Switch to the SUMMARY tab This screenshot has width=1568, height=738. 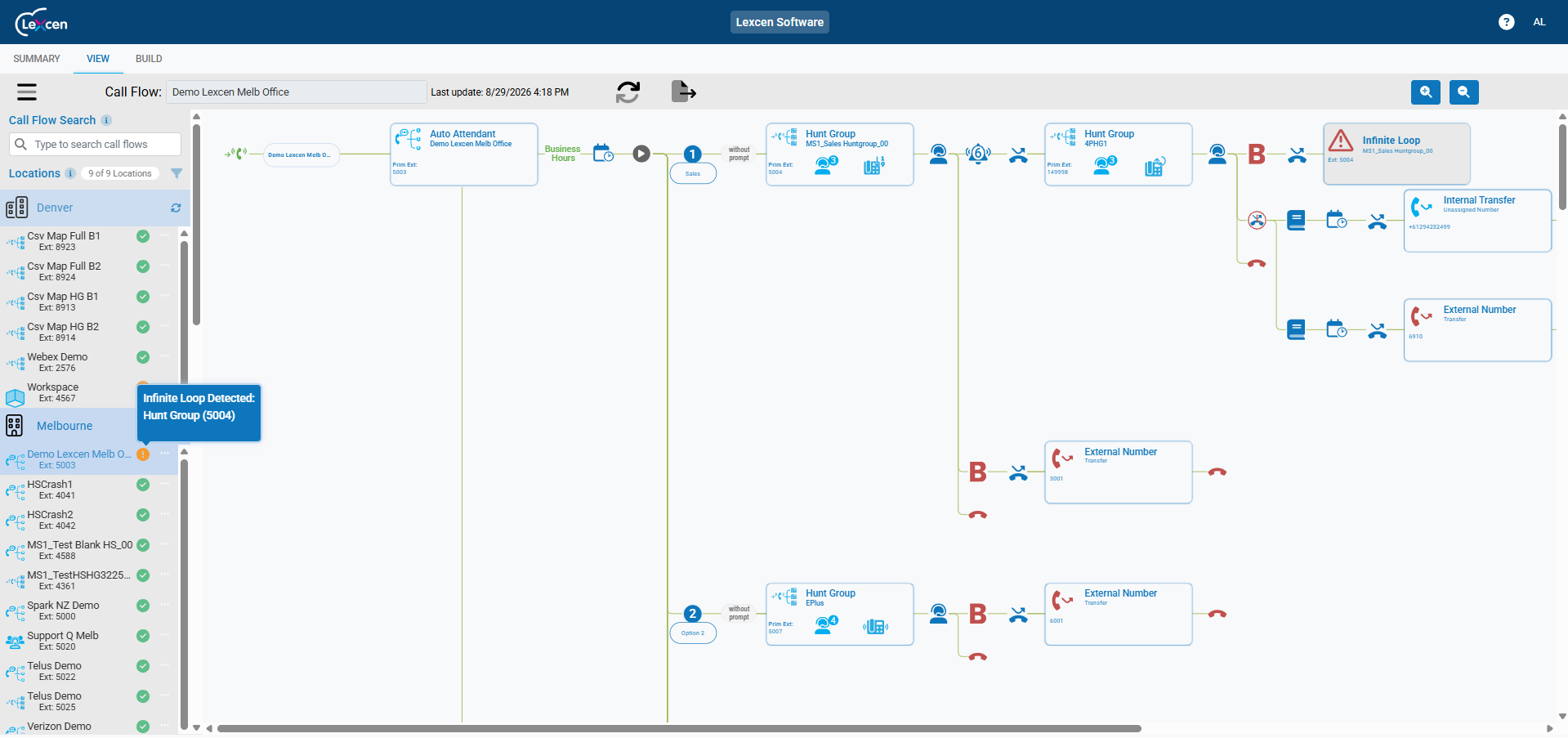[37, 59]
